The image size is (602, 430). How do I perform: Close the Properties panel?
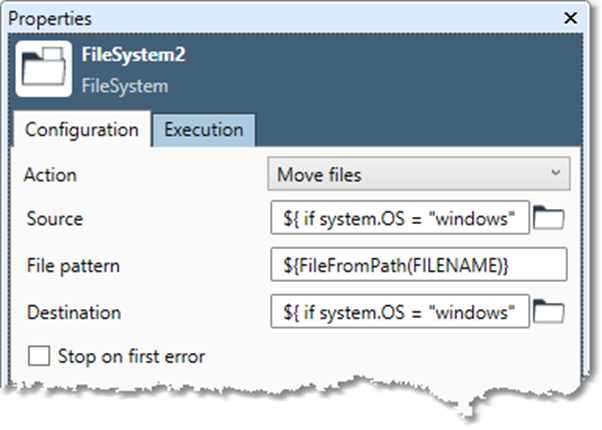(x=571, y=18)
